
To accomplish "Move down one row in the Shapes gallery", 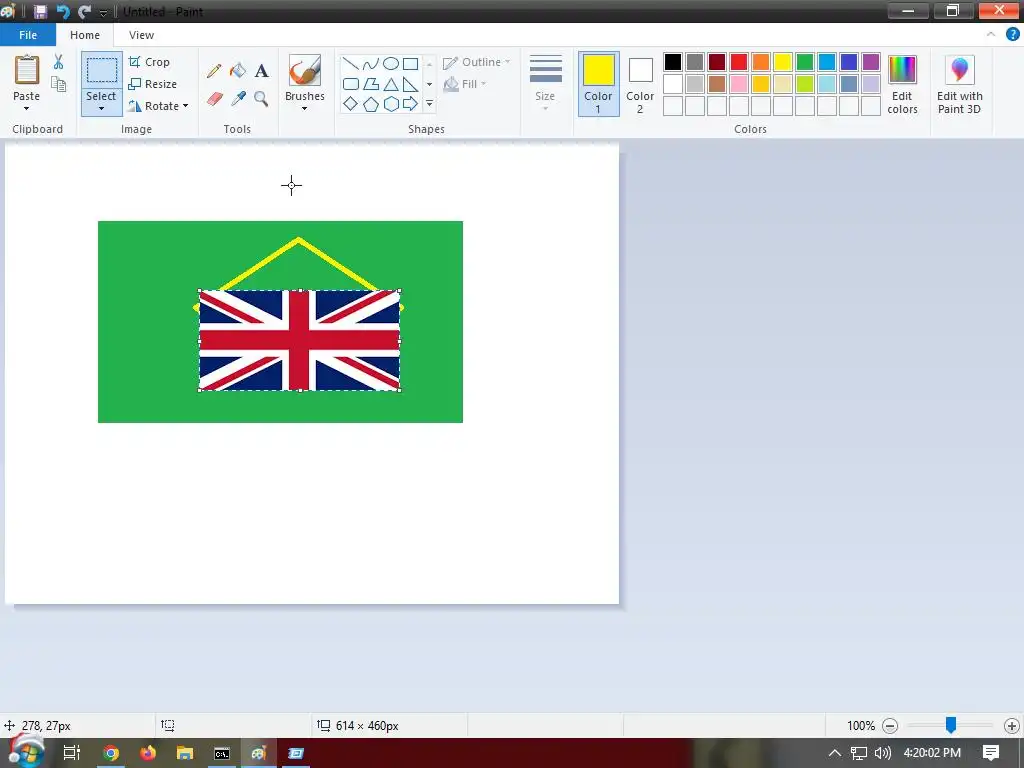I will pos(429,84).
